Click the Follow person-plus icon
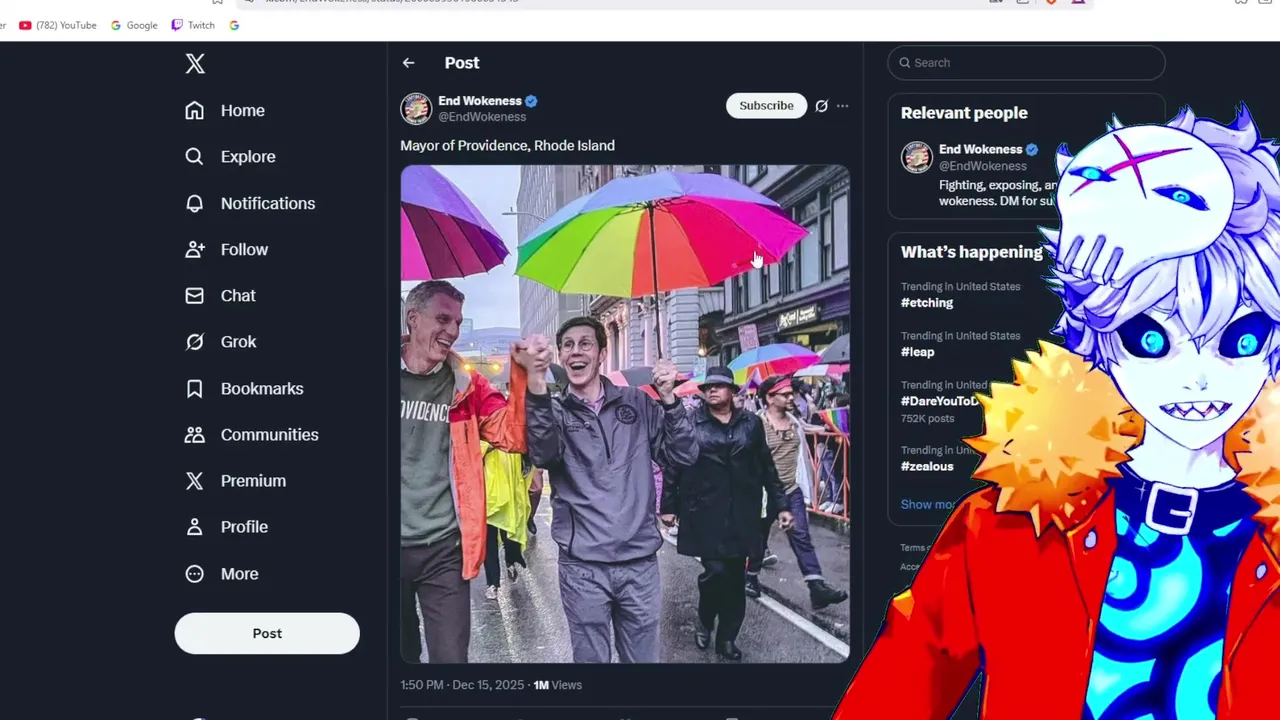 pyautogui.click(x=194, y=249)
